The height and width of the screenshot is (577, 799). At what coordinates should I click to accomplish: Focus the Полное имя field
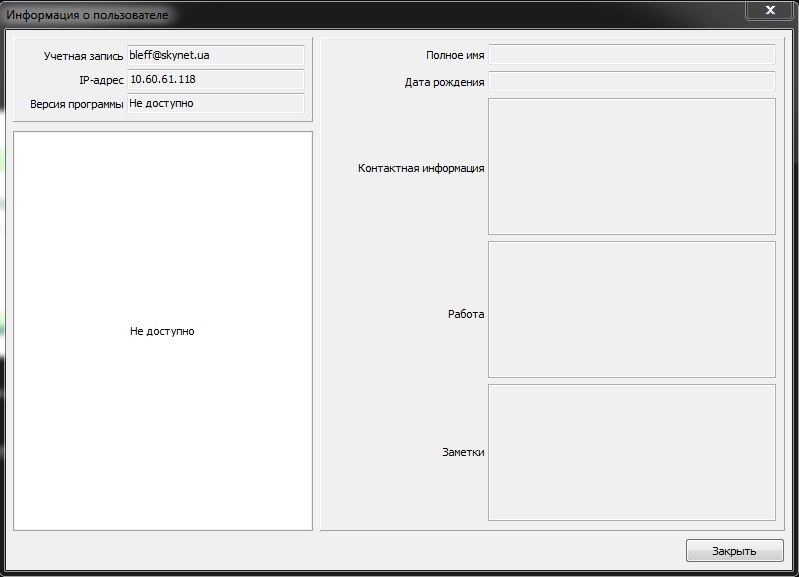tap(631, 56)
